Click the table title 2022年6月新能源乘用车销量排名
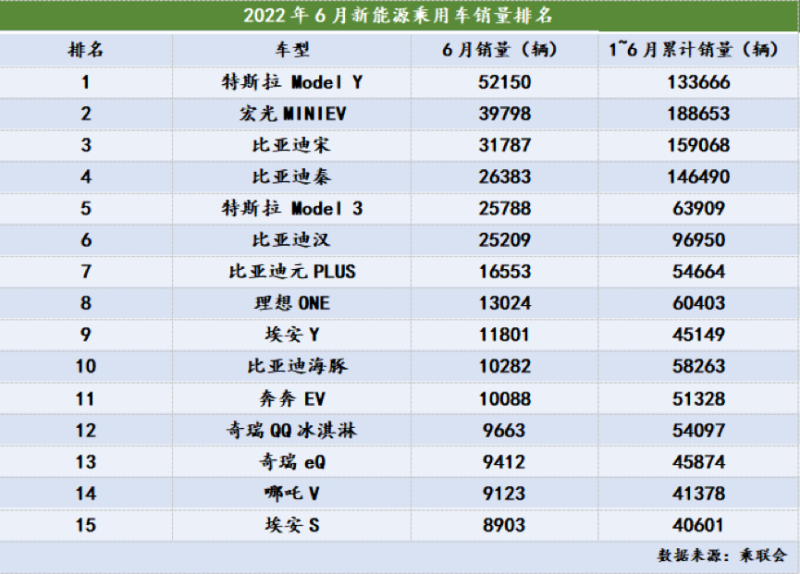The width and height of the screenshot is (800, 574). point(400,17)
